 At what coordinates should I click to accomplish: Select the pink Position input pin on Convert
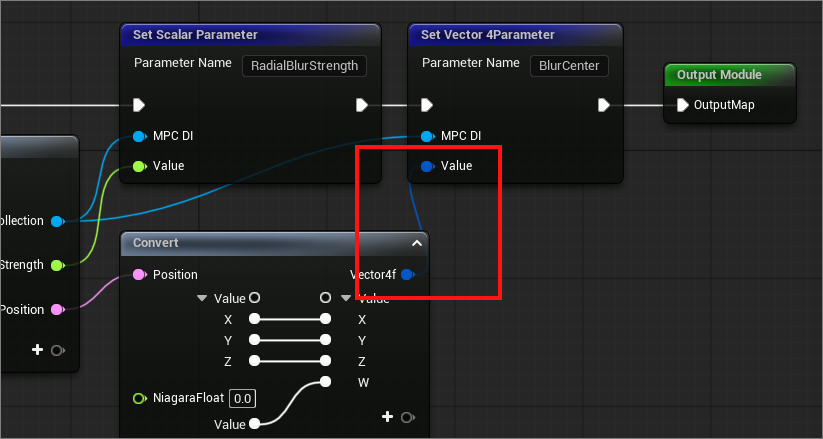coord(139,274)
